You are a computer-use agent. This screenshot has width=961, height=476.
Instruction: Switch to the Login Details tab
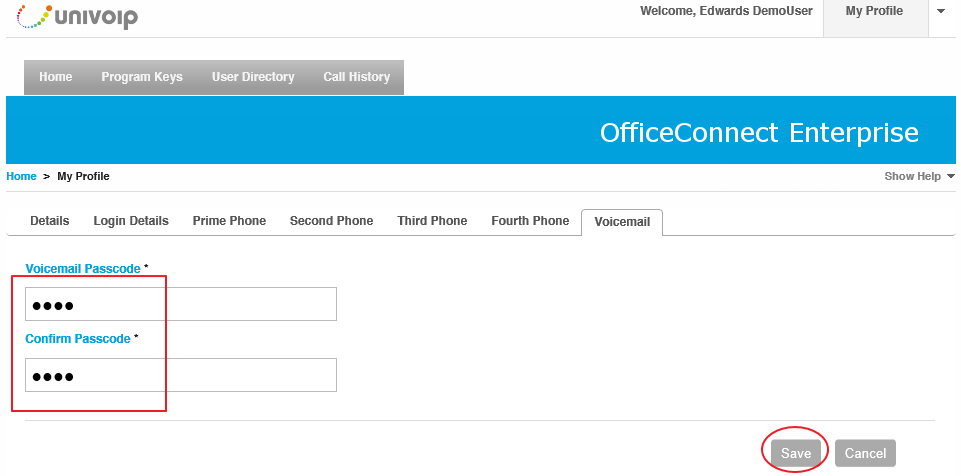pos(131,221)
